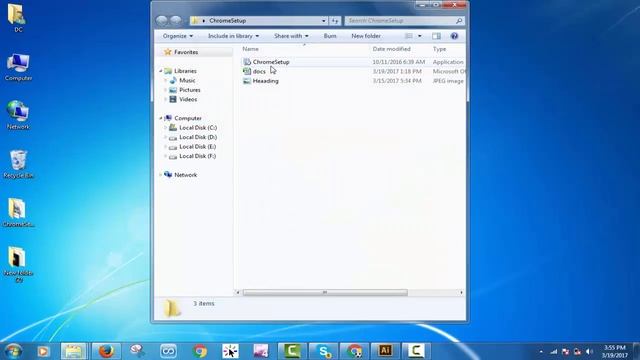Image resolution: width=640 pixels, height=360 pixels.
Task: Launch Windows Media Player from taskbar
Action: point(43,351)
